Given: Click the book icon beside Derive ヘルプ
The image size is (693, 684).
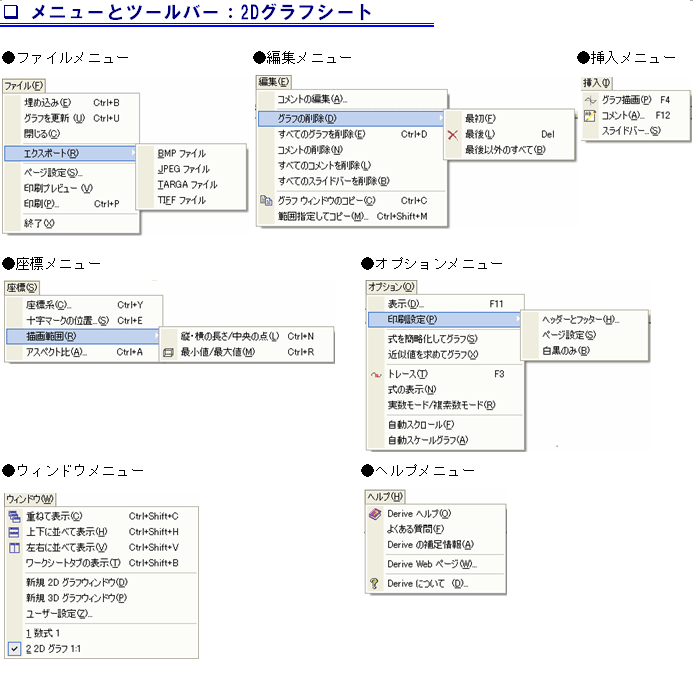Looking at the screenshot, I should [x=375, y=514].
